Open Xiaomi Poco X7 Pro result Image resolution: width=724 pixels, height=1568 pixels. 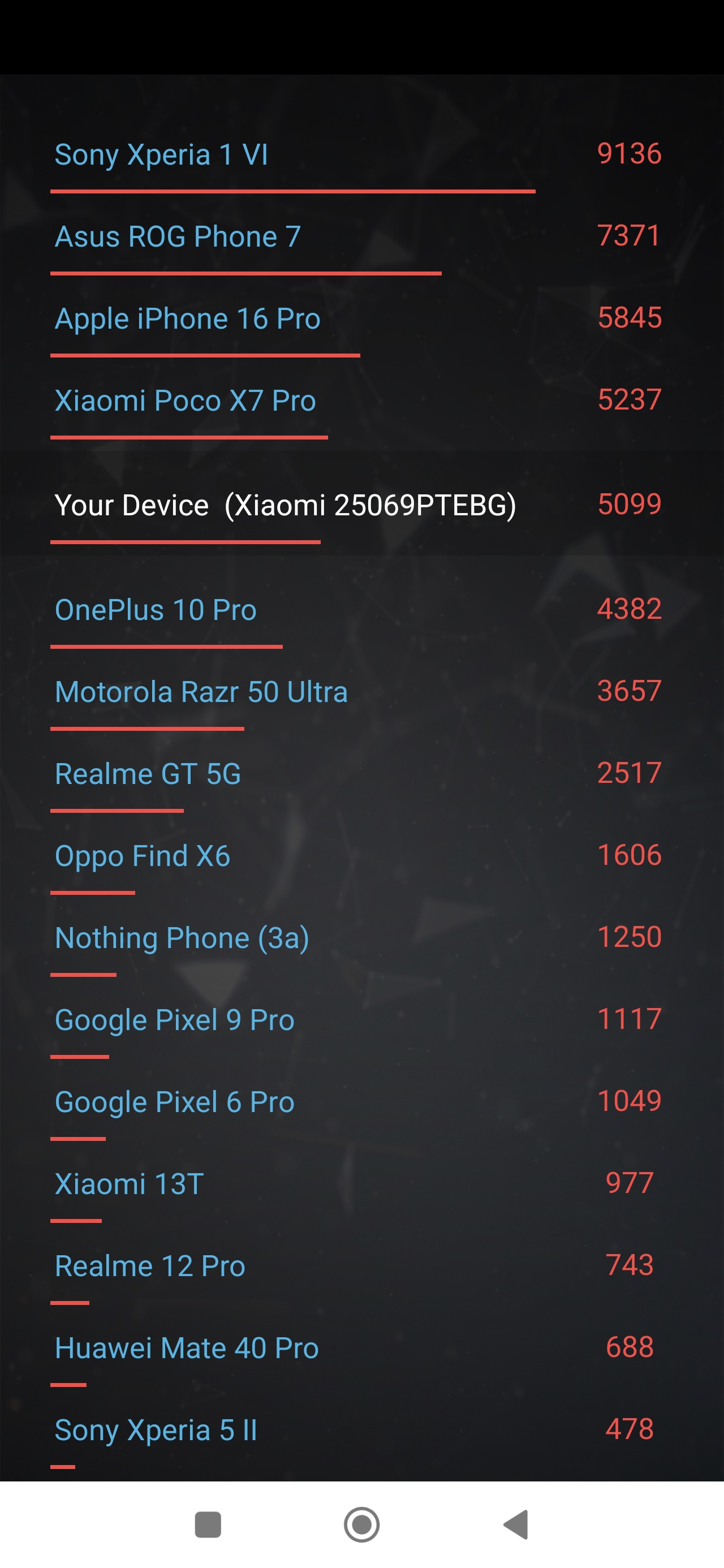point(185,401)
